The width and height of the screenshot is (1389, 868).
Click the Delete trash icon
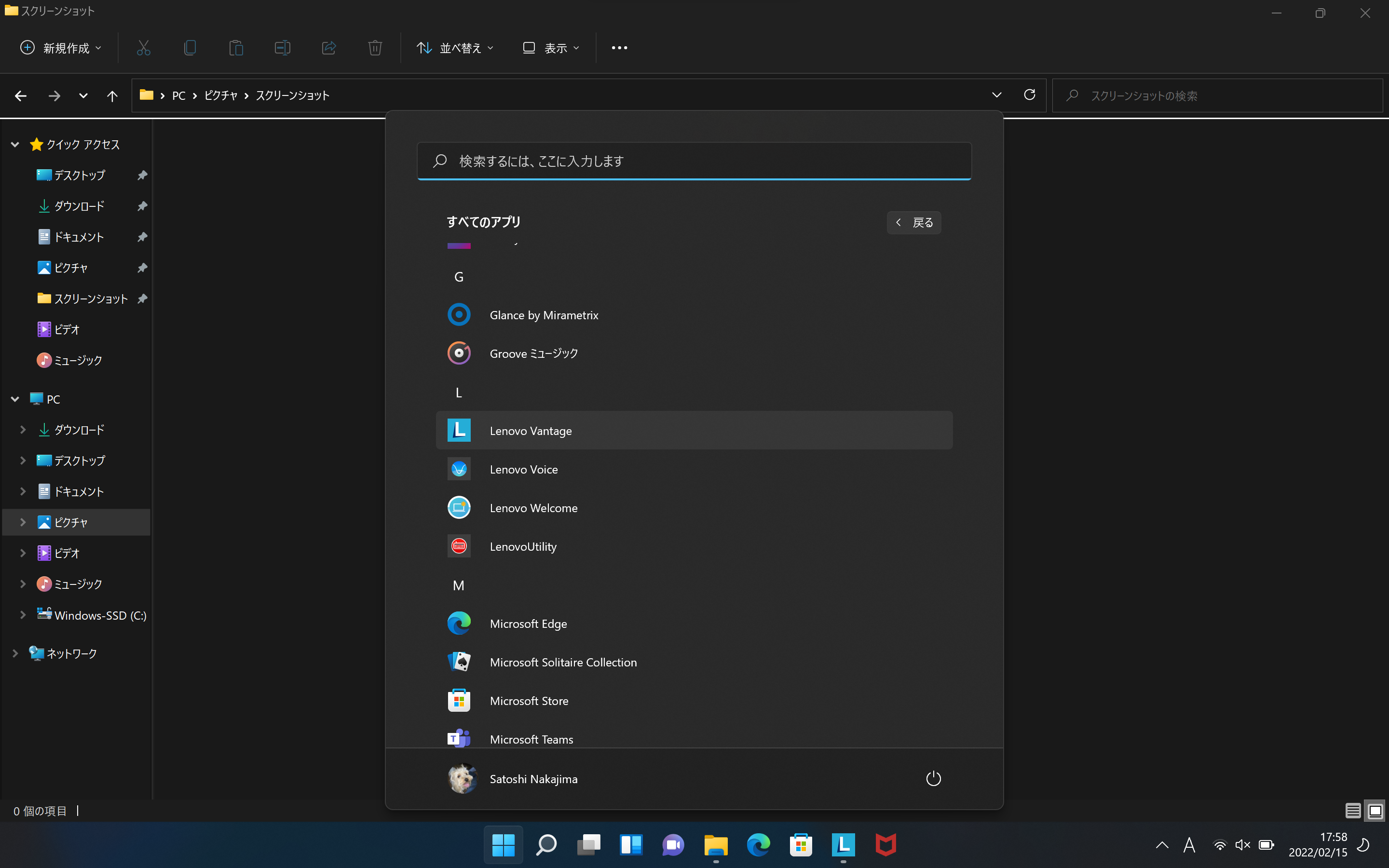tap(375, 48)
